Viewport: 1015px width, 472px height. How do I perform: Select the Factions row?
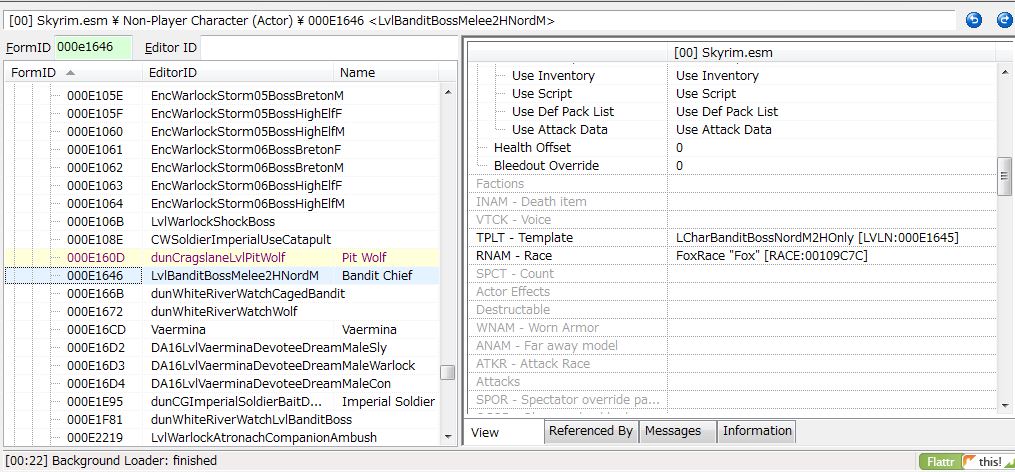click(x=731, y=184)
